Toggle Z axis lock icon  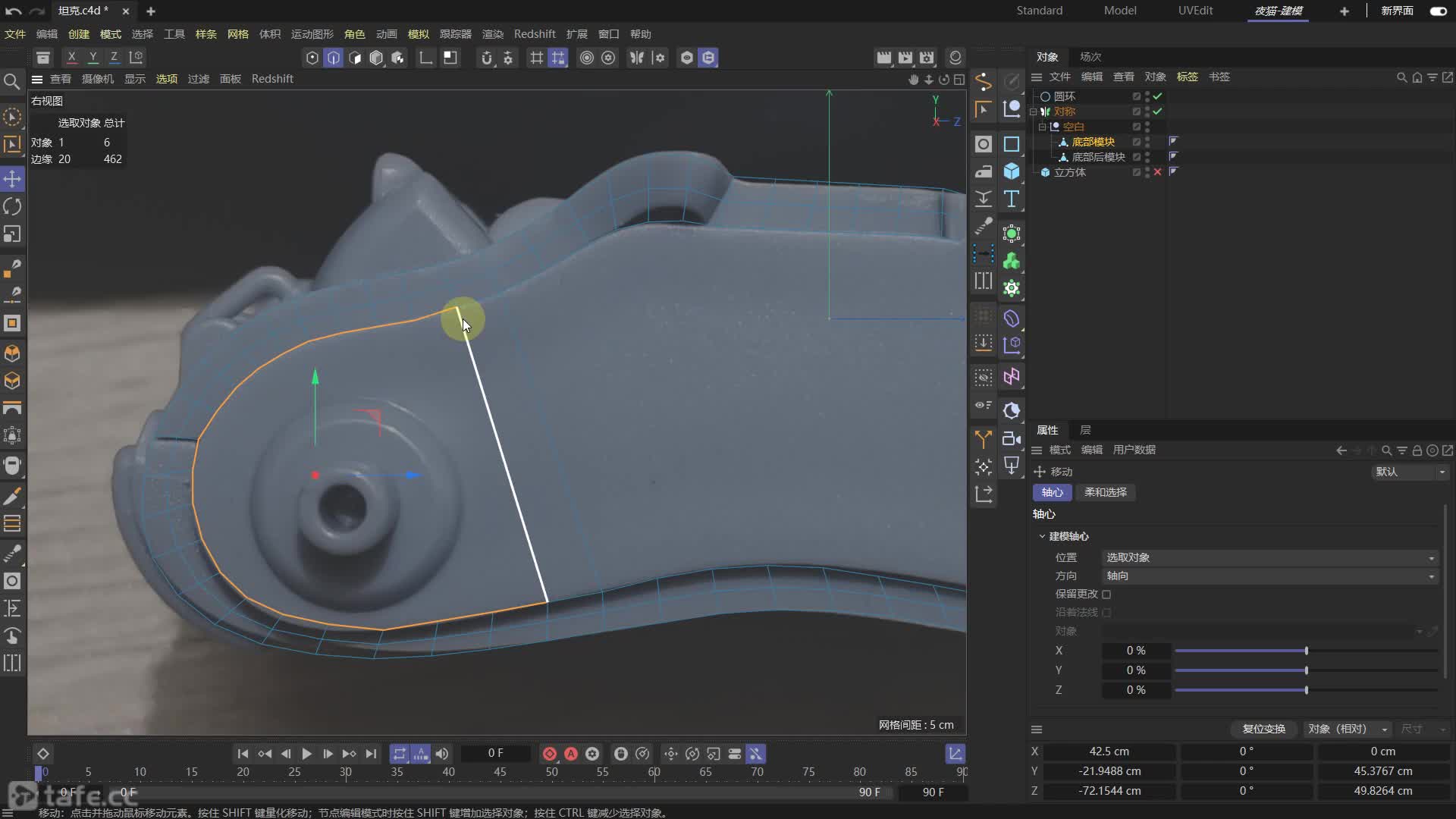pos(114,58)
